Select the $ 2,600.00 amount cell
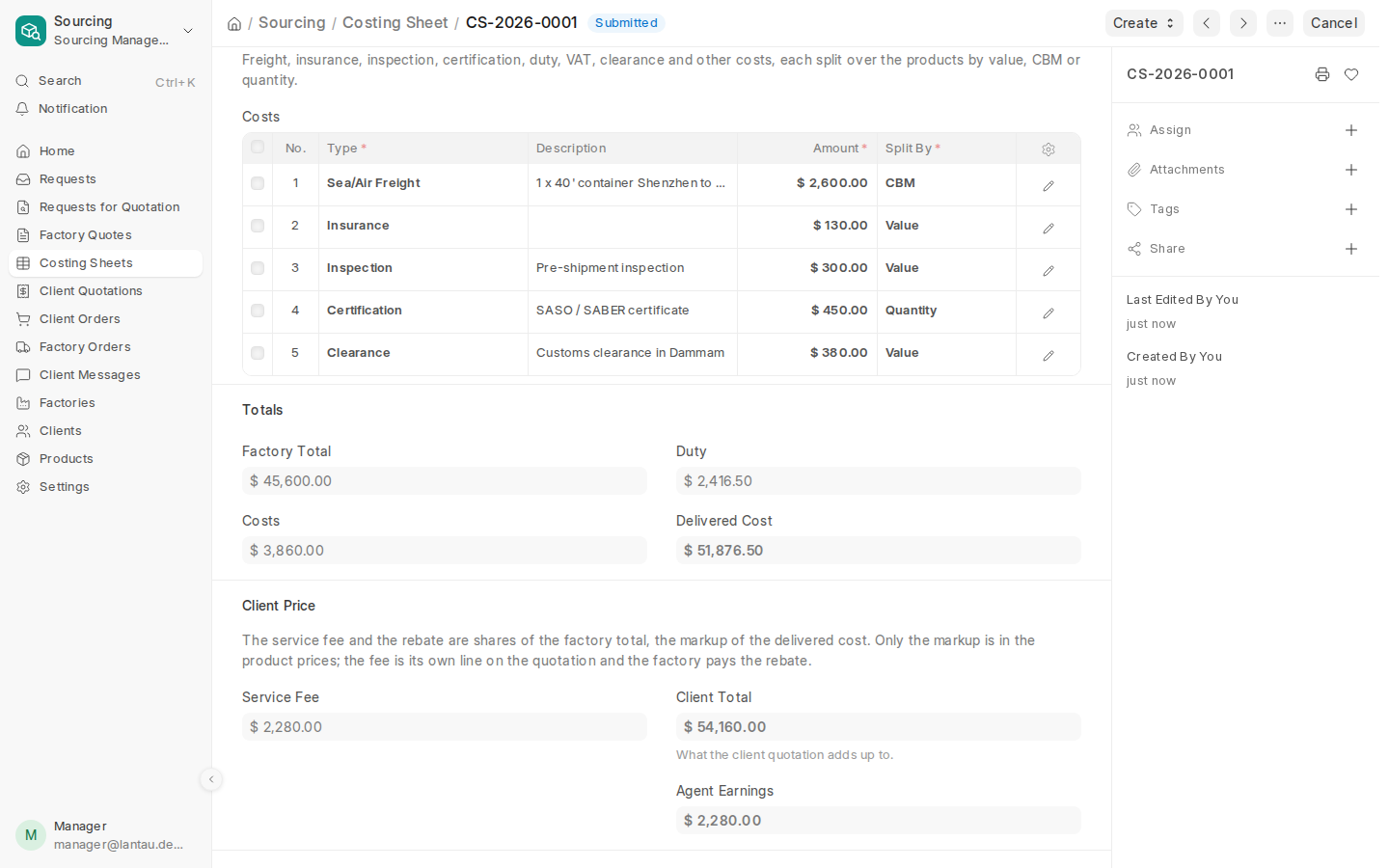The image size is (1389, 868). [807, 183]
